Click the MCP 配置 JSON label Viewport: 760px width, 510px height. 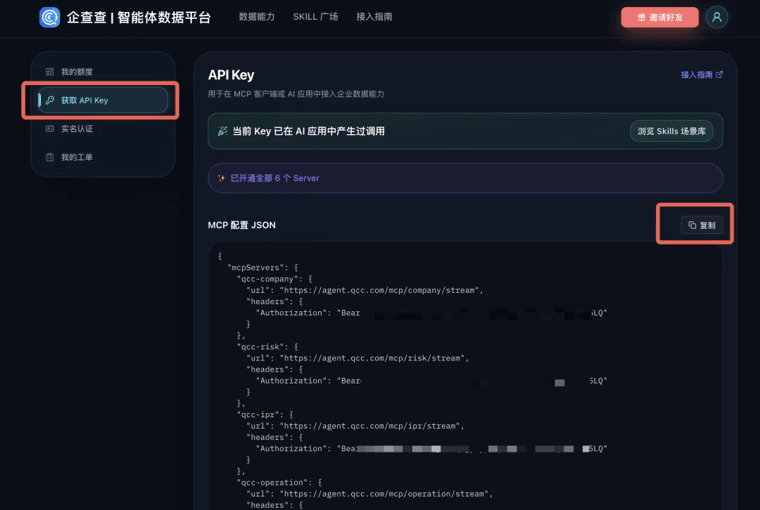coord(241,225)
